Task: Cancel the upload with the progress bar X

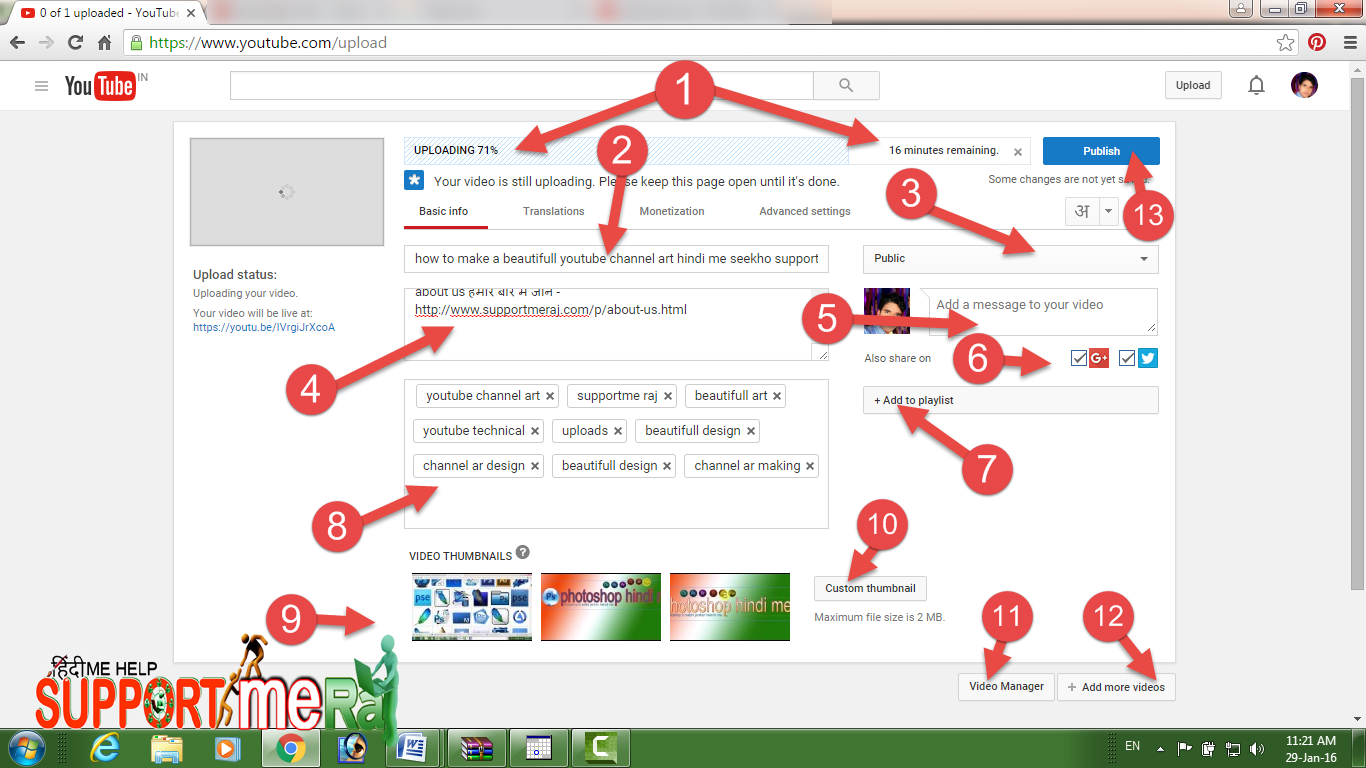Action: (1018, 153)
